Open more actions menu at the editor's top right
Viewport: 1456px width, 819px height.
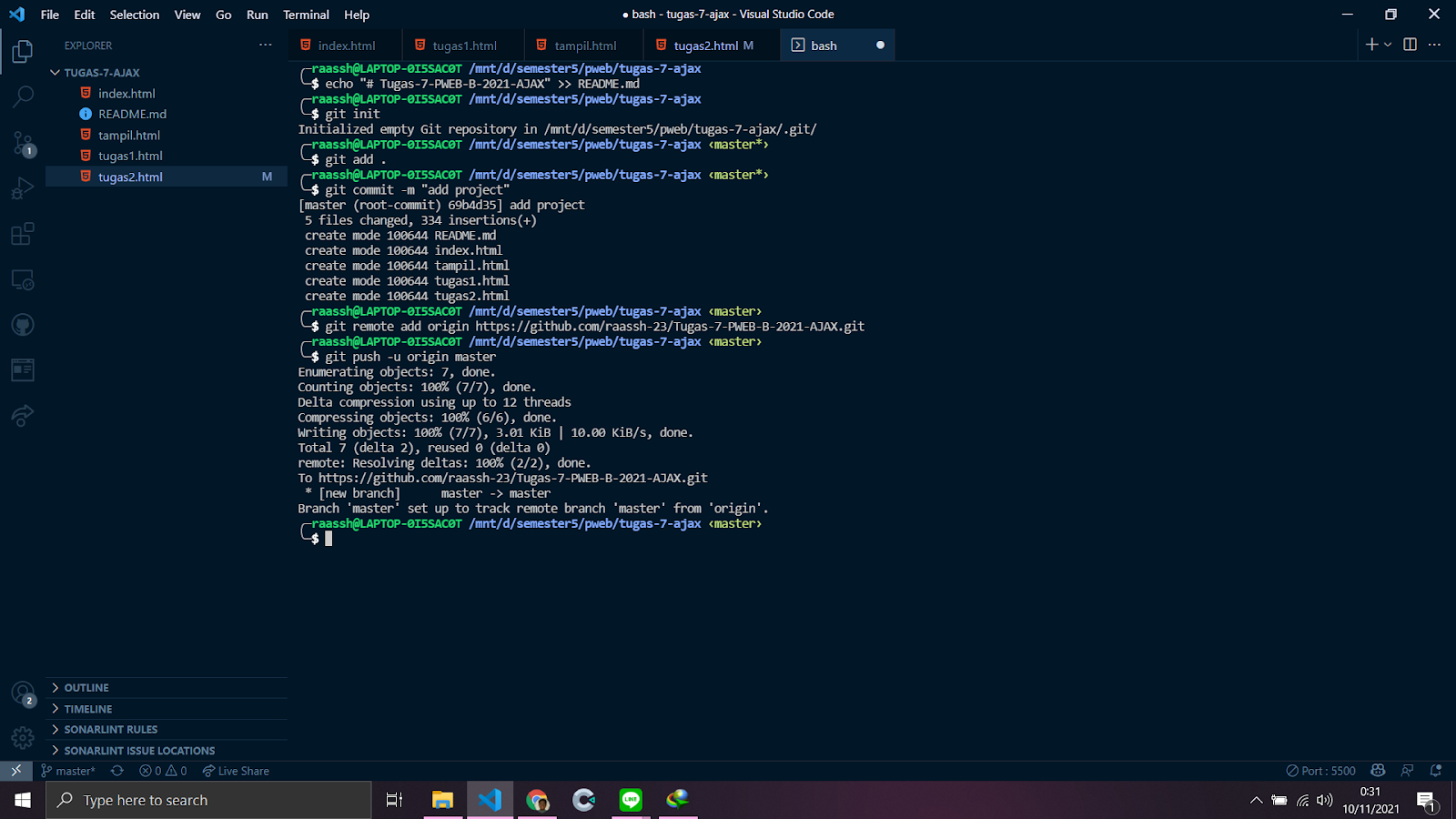pyautogui.click(x=1435, y=45)
